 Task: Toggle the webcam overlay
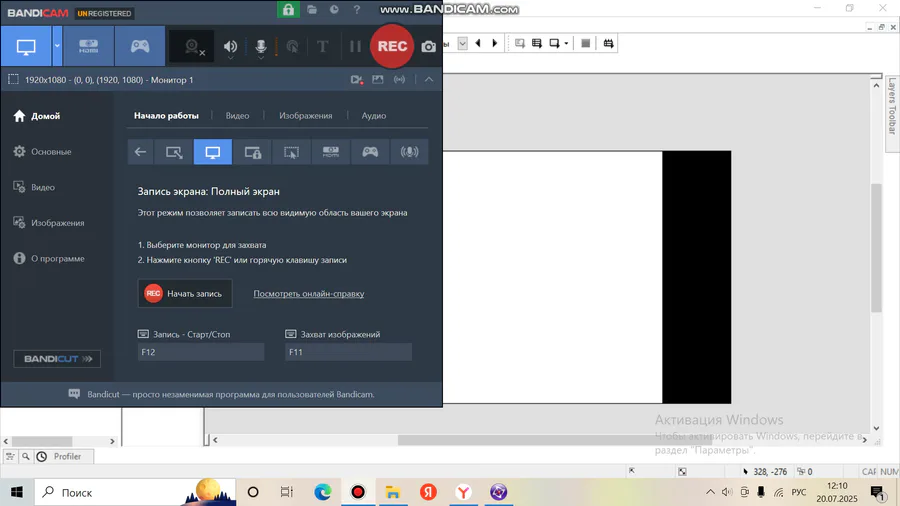pyautogui.click(x=193, y=47)
